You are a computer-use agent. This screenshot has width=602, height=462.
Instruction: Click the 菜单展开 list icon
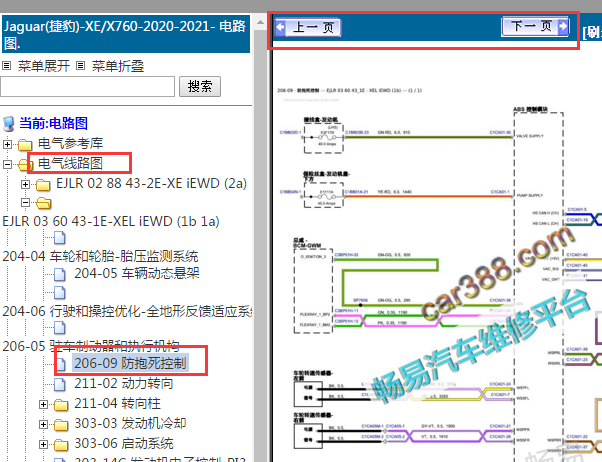[7, 66]
